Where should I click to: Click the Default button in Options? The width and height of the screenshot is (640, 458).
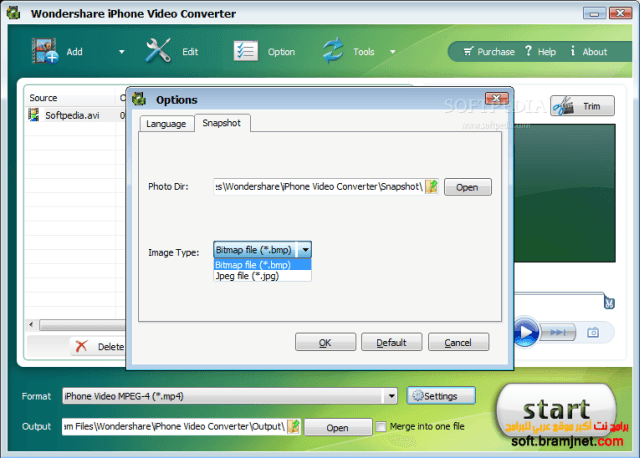tap(391, 342)
